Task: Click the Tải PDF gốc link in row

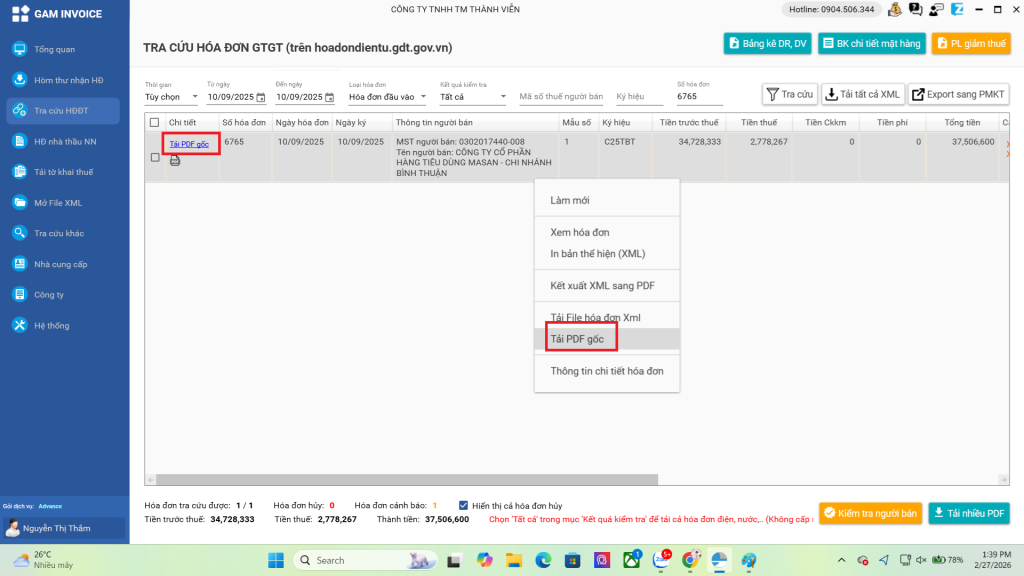Action: 189,144
